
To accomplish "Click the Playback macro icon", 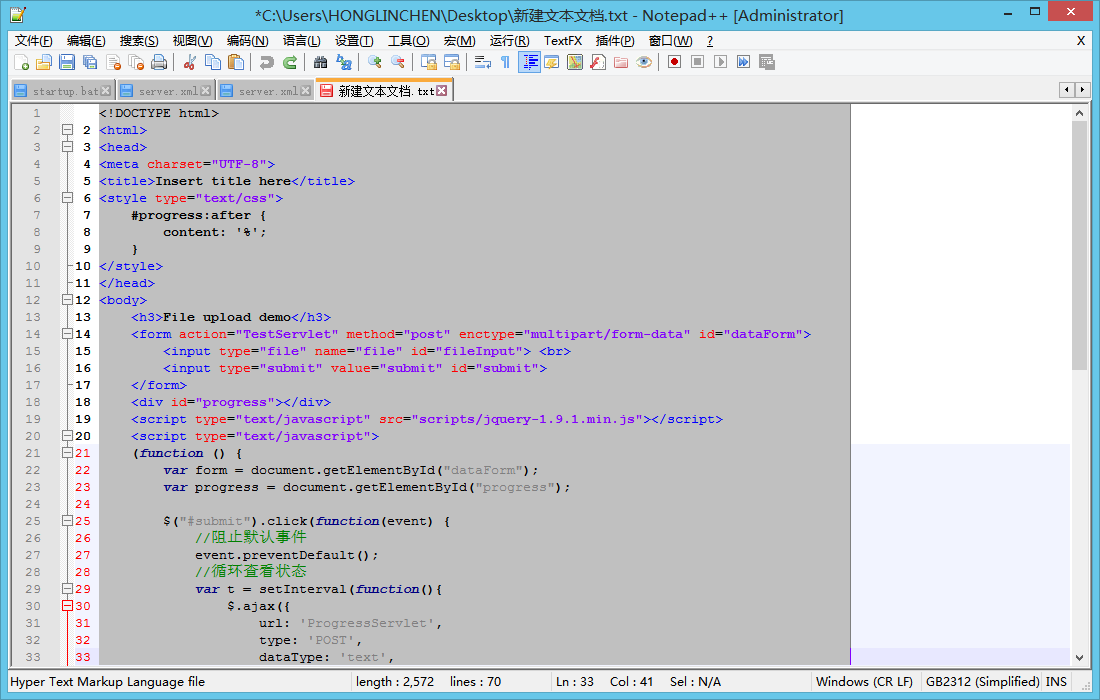I will coord(720,62).
